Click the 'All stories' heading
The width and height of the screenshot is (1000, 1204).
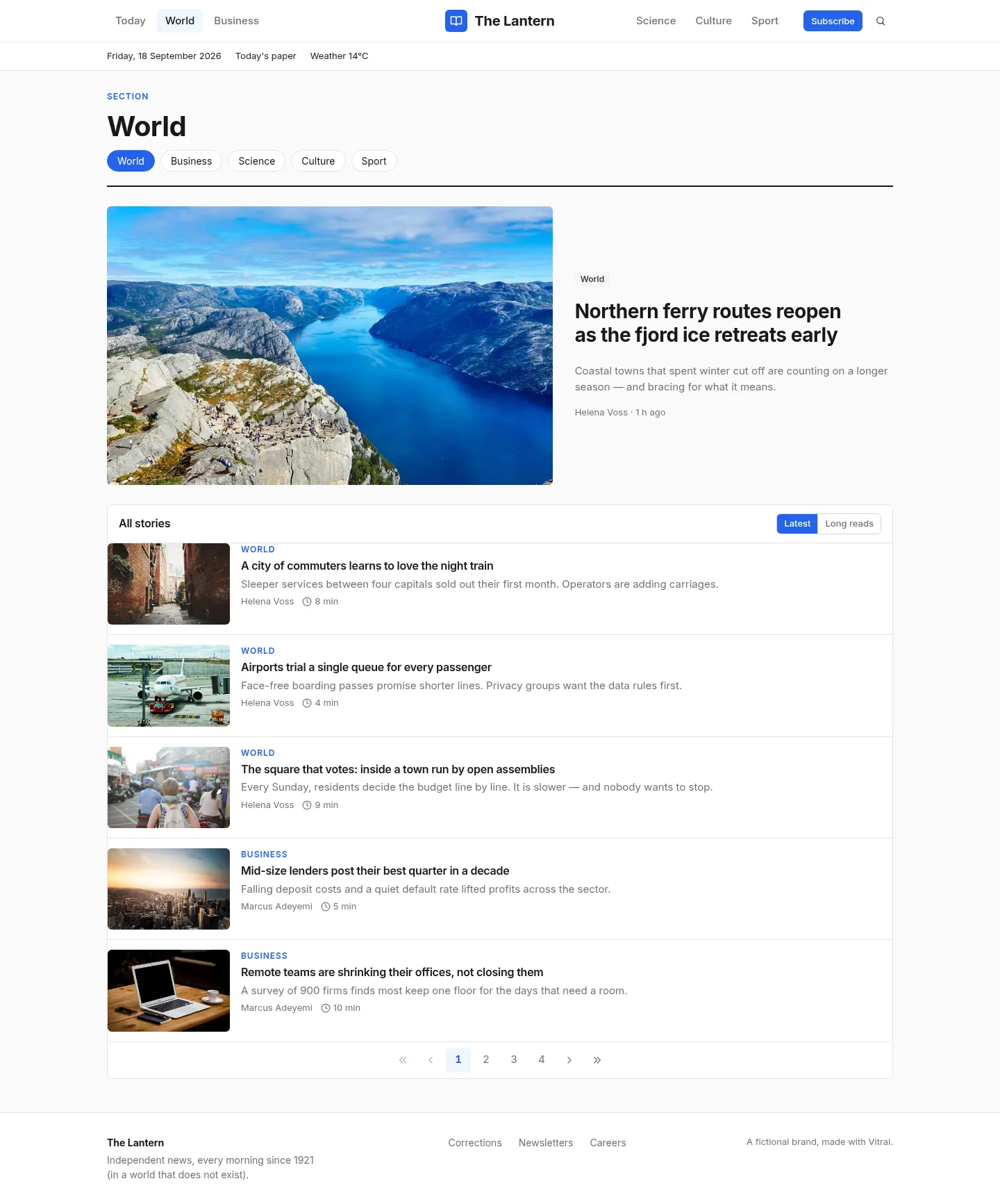[144, 524]
